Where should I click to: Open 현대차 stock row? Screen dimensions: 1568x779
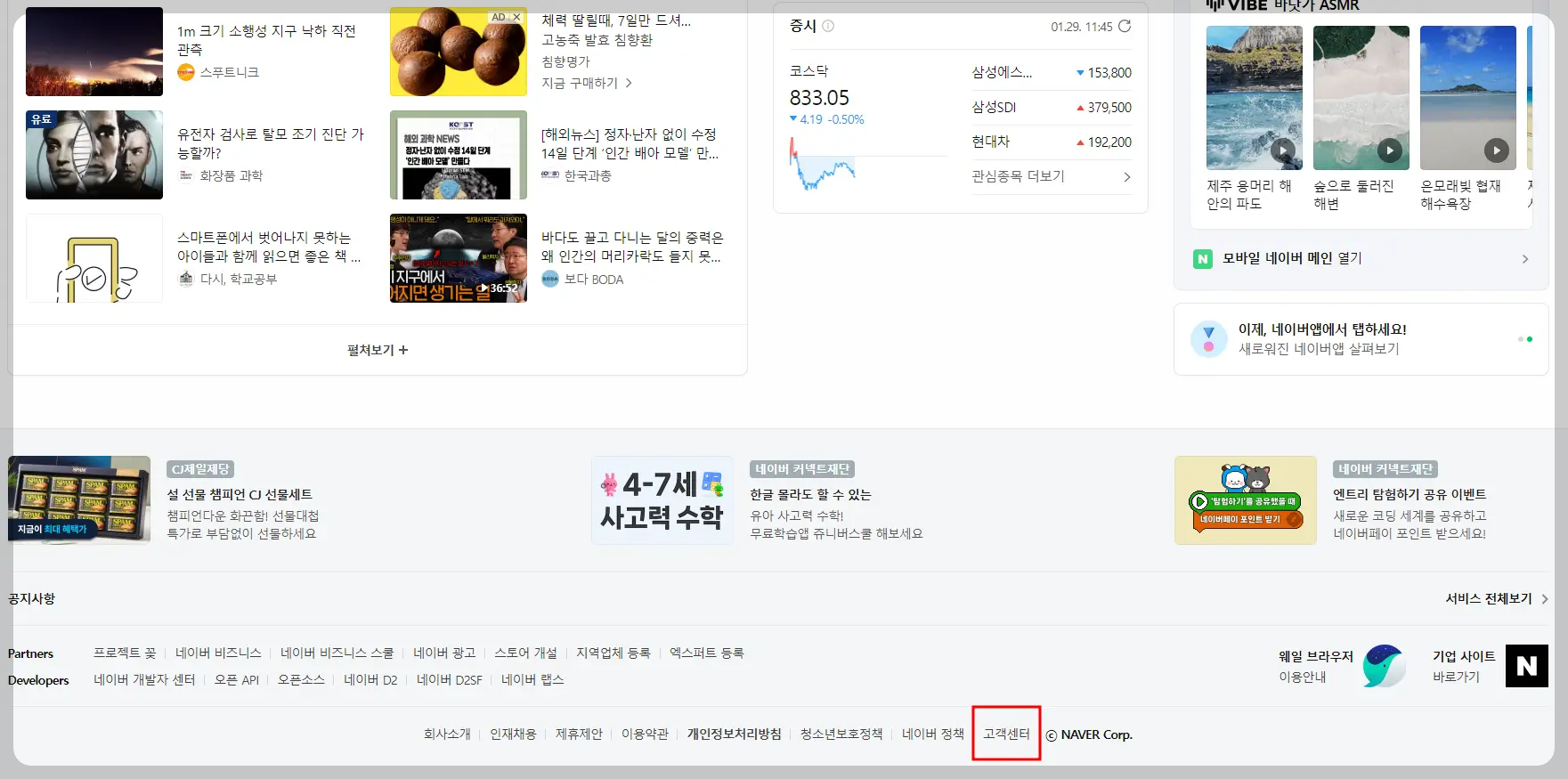[1052, 142]
